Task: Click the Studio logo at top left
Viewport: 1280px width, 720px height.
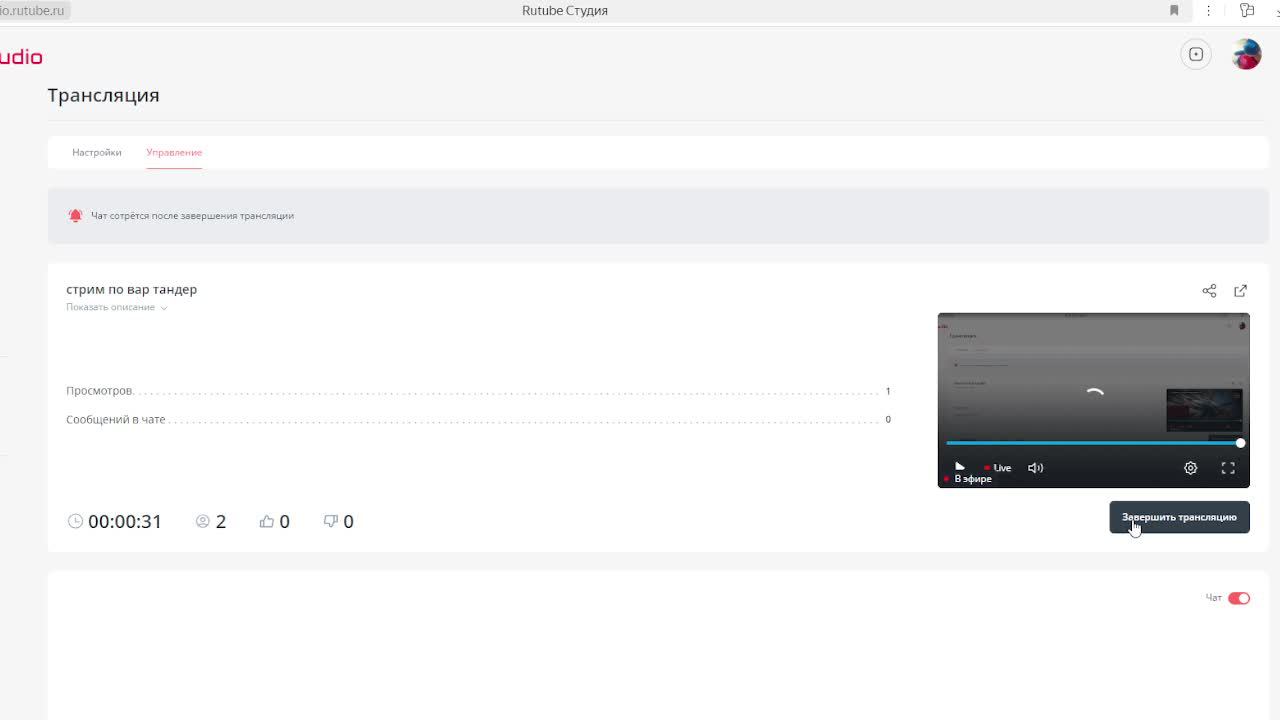Action: click(x=21, y=57)
